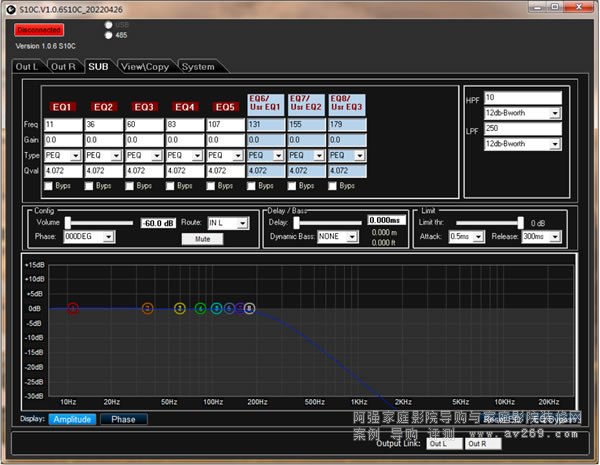This screenshot has width=600, height=465.
Task: Click the EQ6/Usr EQ1 band header
Action: coord(265,102)
